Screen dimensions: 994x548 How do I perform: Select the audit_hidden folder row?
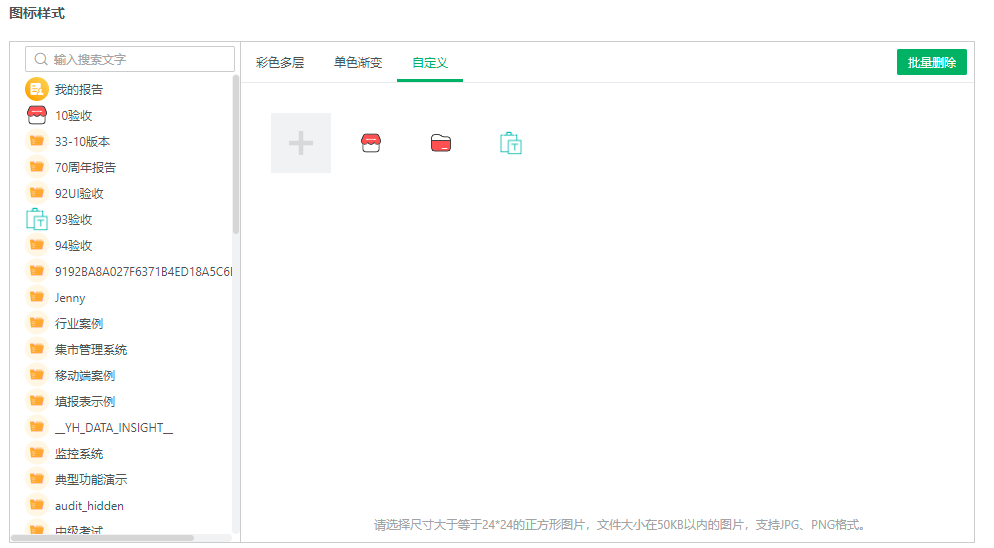click(x=128, y=506)
